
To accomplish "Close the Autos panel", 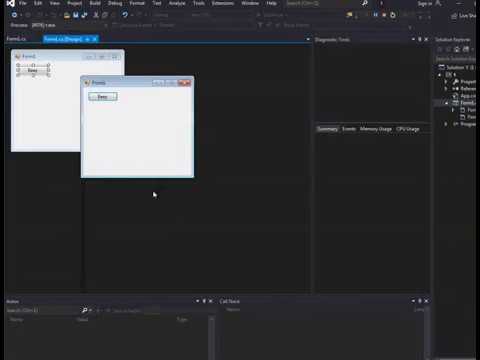I will tap(210, 301).
